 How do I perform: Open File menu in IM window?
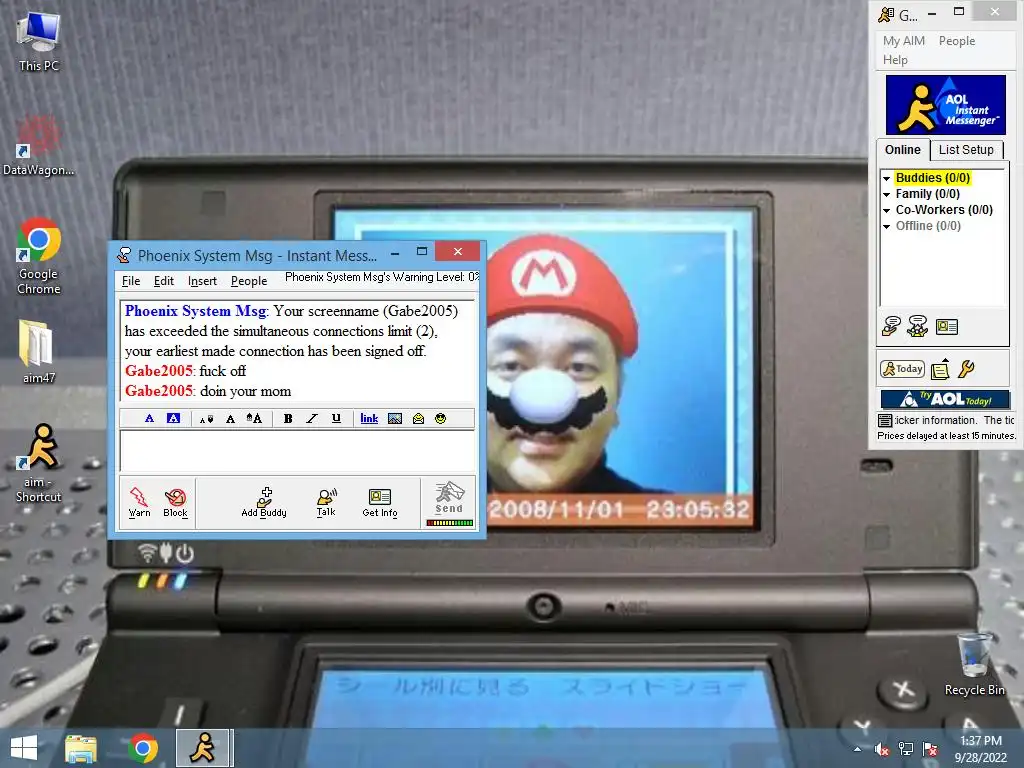(131, 281)
